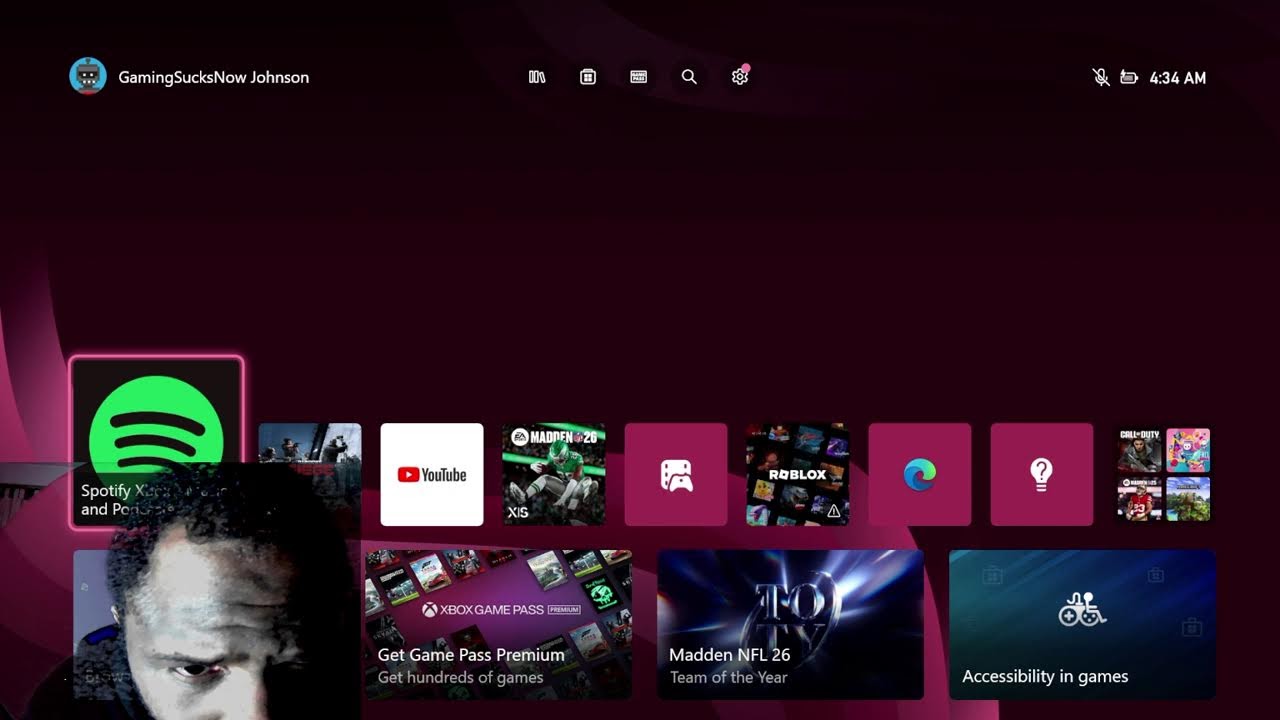
Task: Open the Accessibility in games card
Action: pos(1082,624)
